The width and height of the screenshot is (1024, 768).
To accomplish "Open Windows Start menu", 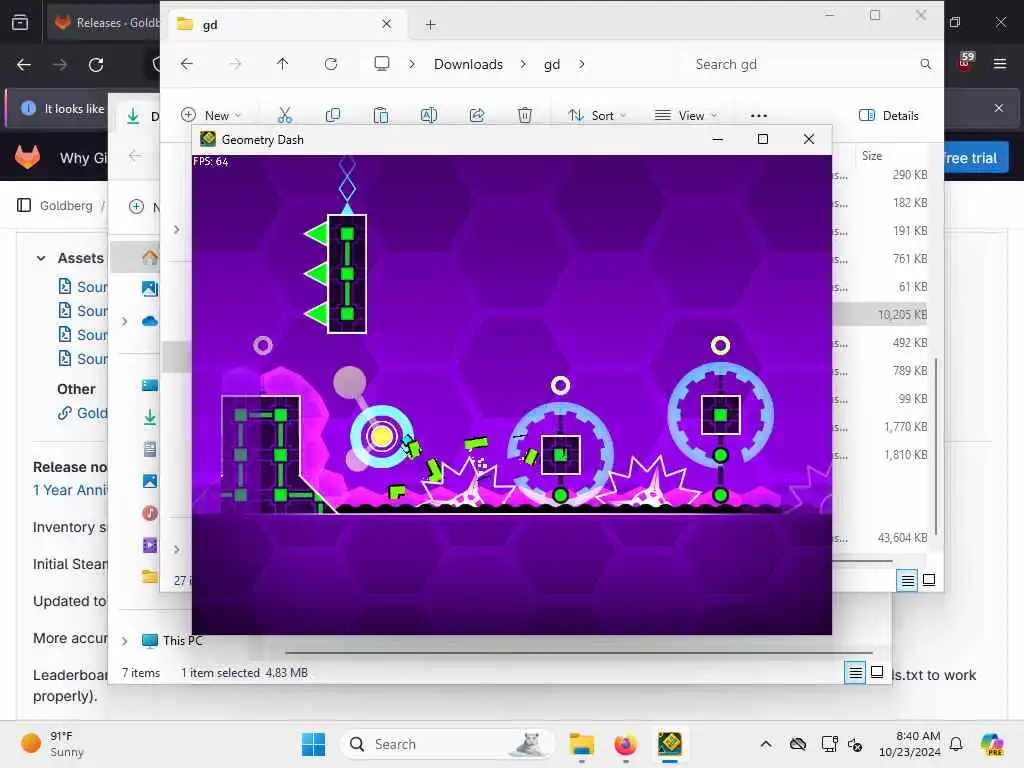I will pyautogui.click(x=313, y=744).
